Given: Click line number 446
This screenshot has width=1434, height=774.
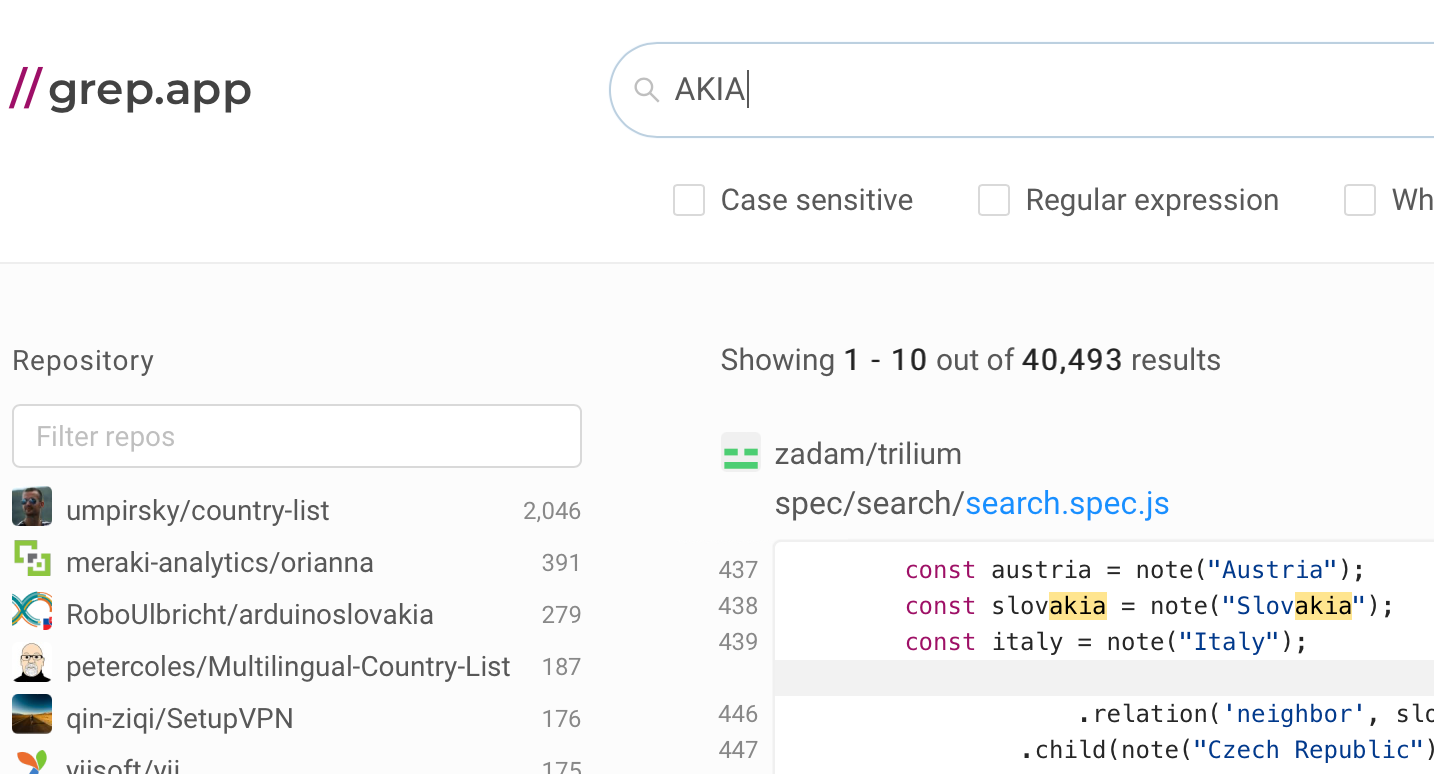Looking at the screenshot, I should pyautogui.click(x=738, y=714).
